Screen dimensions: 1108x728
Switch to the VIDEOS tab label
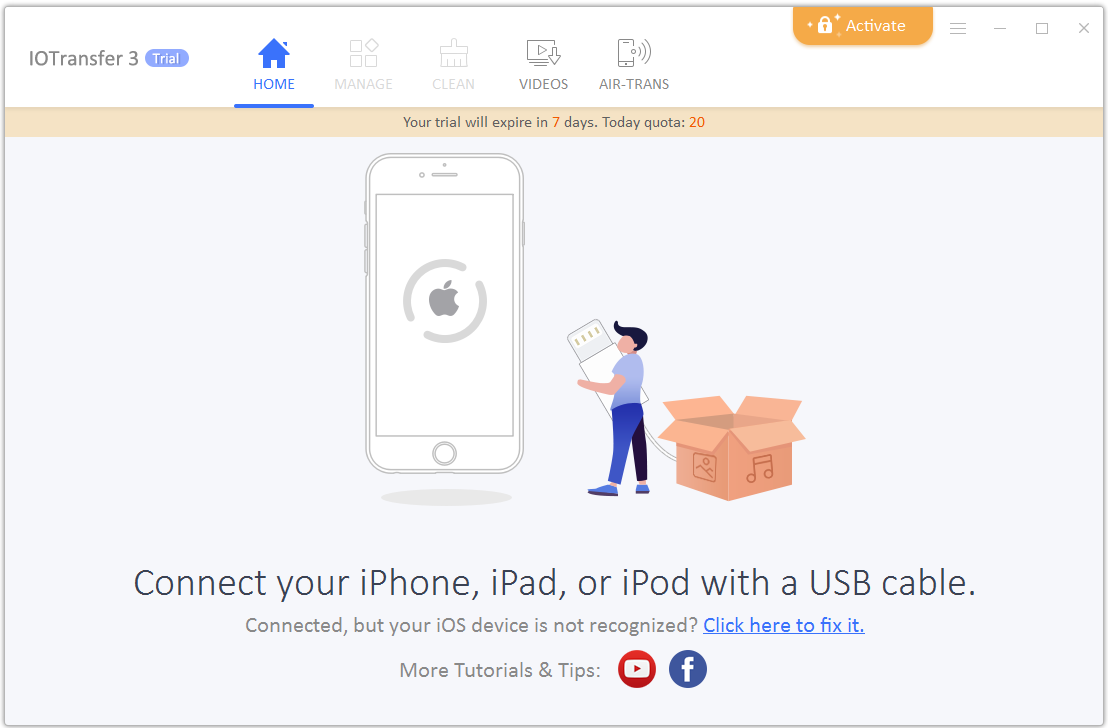[x=543, y=84]
